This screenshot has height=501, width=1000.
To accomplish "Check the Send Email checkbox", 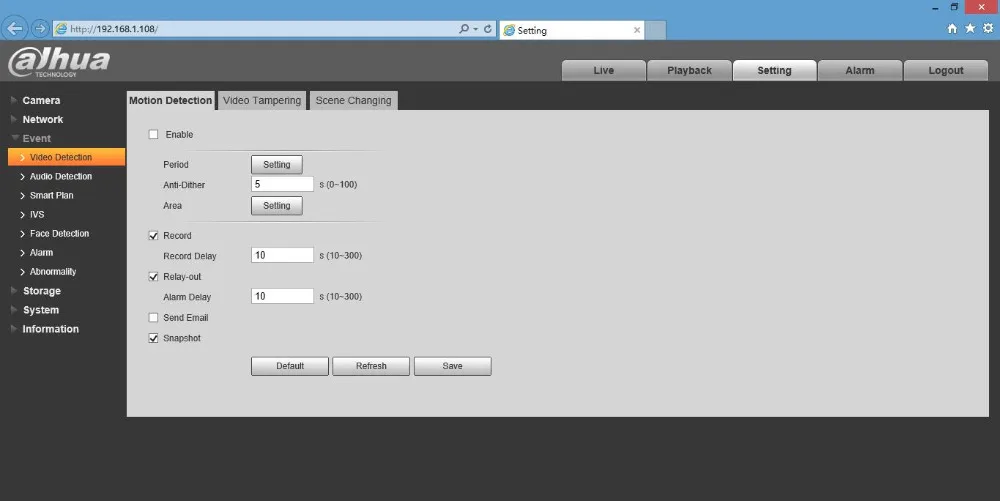I will 153,317.
